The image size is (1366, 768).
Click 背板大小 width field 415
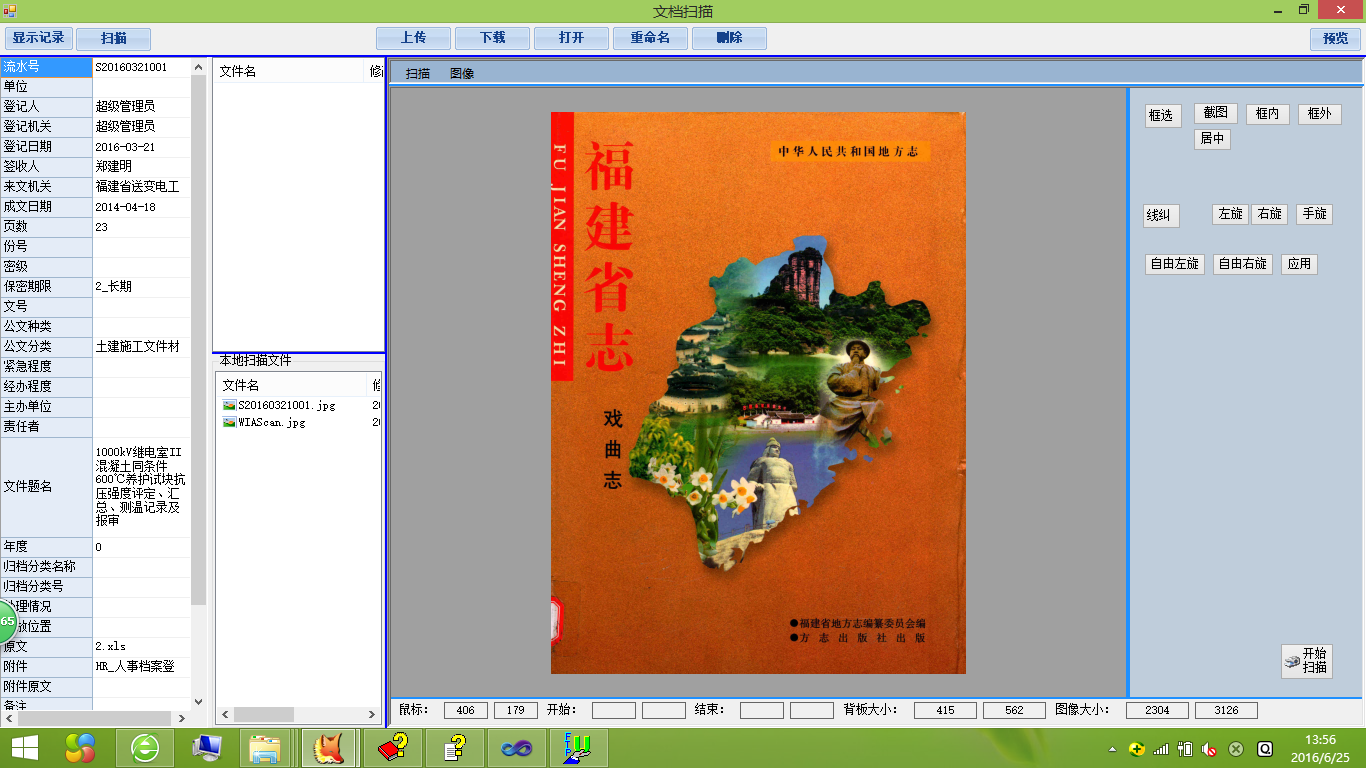[945, 710]
